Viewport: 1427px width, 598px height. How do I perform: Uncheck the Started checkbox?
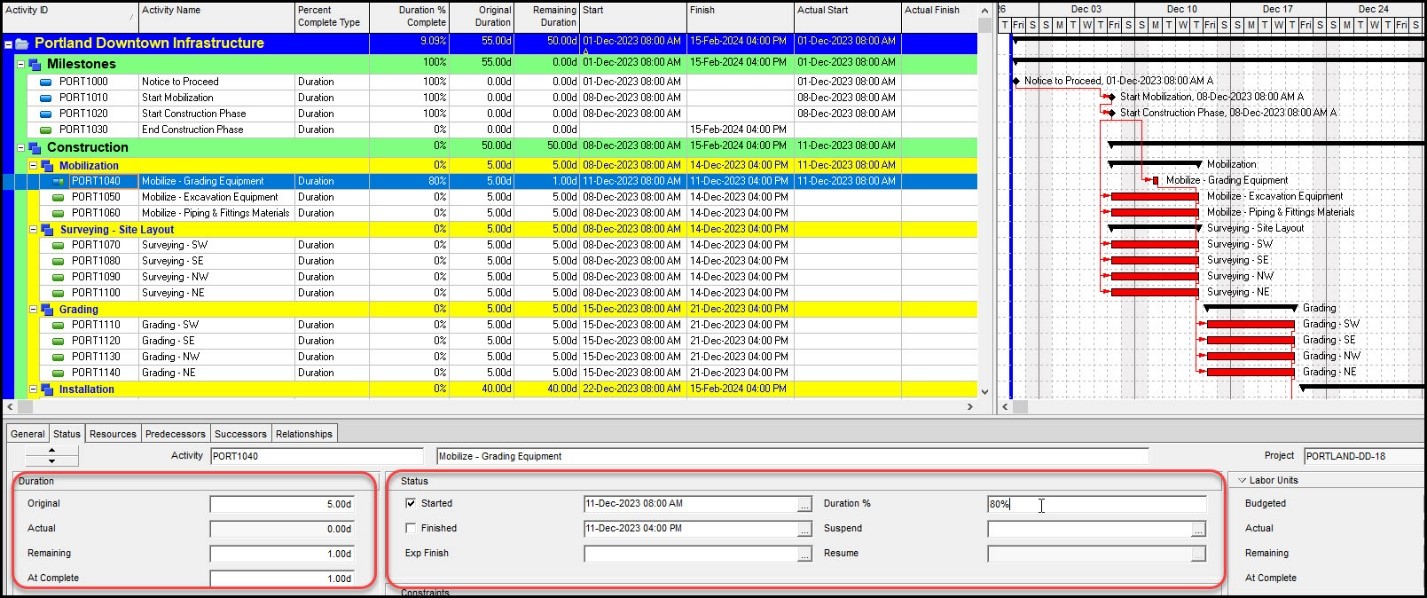tap(410, 504)
